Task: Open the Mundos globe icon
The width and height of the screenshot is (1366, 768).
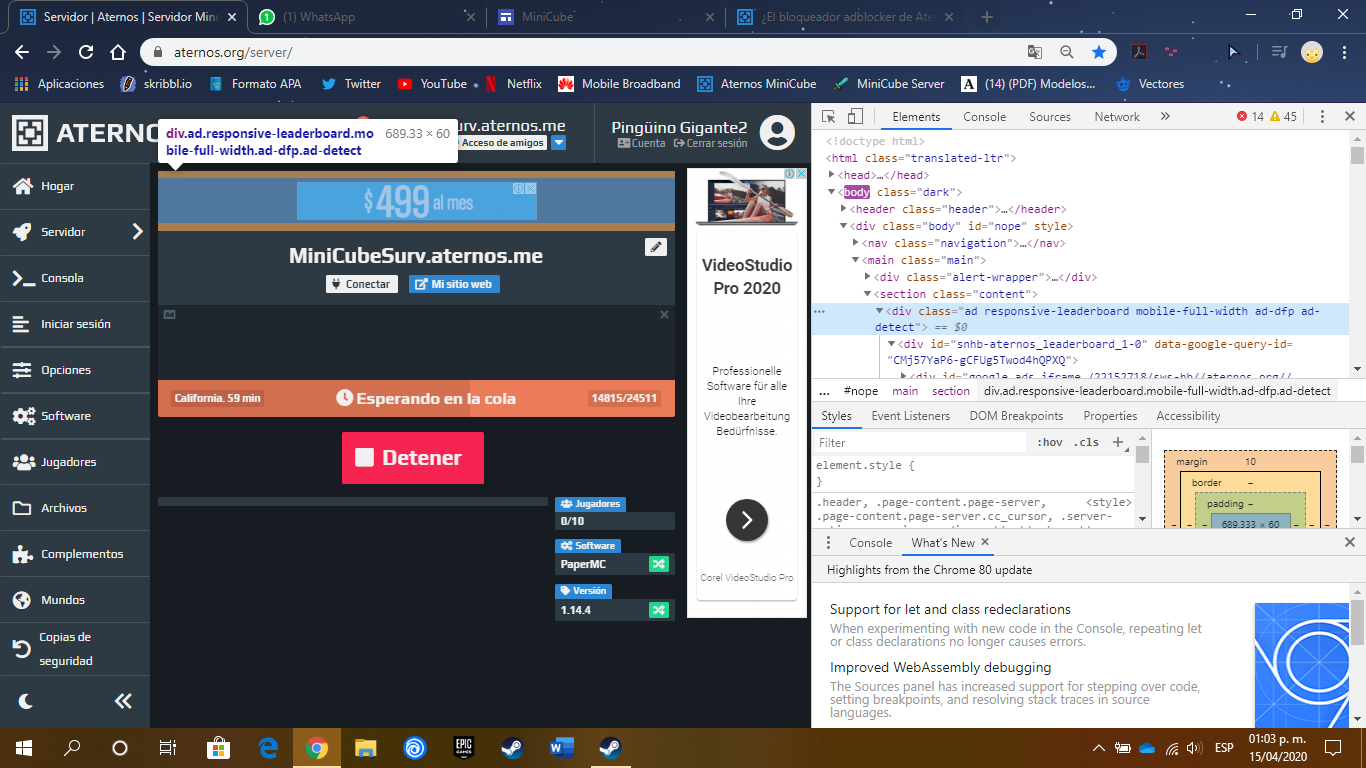Action: coord(22,600)
